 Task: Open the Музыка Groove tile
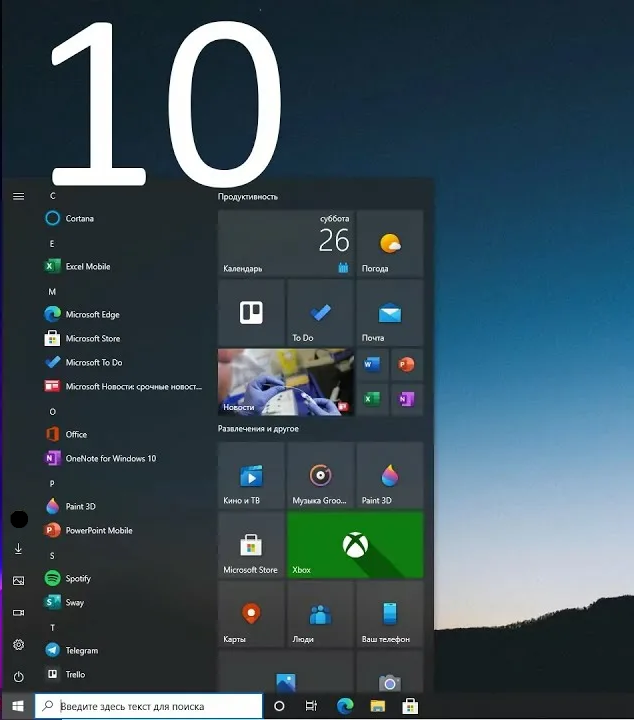pos(320,476)
